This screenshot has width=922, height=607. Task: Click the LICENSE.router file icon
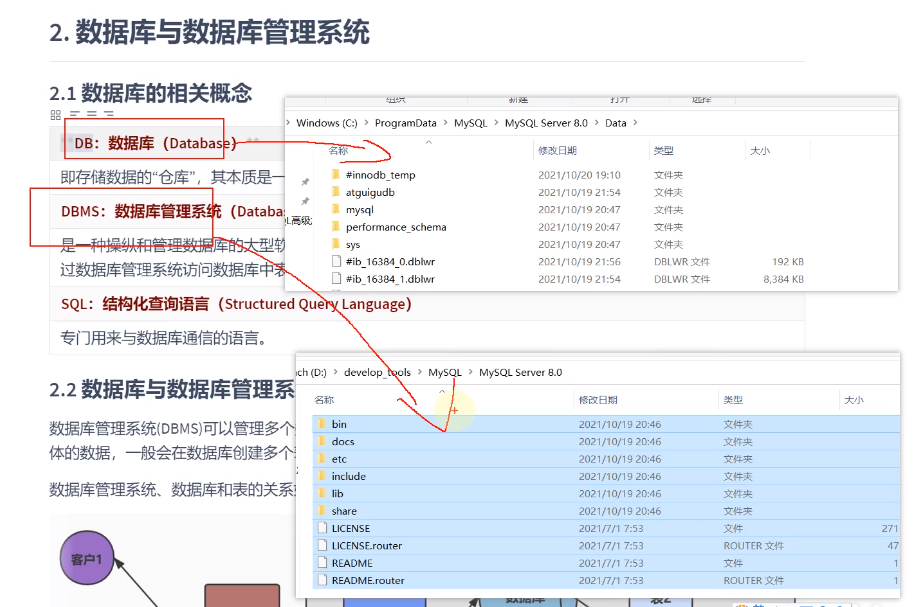322,545
